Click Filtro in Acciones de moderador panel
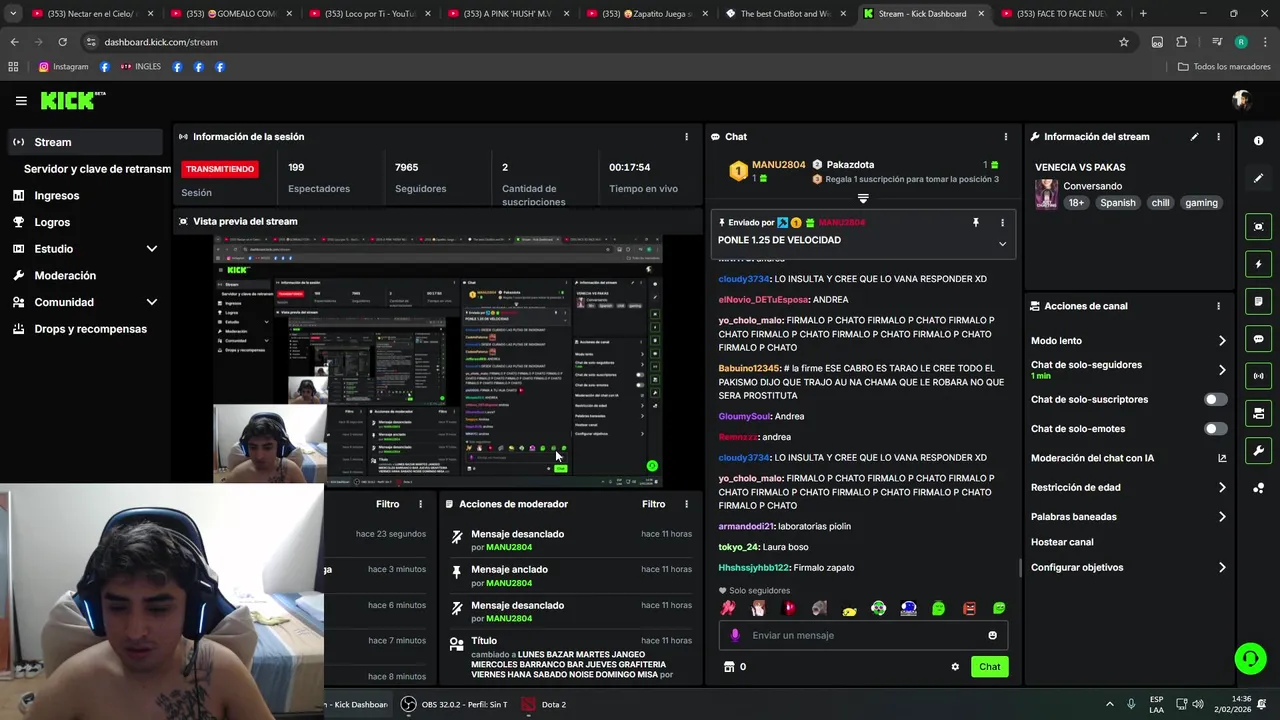 pos(653,504)
